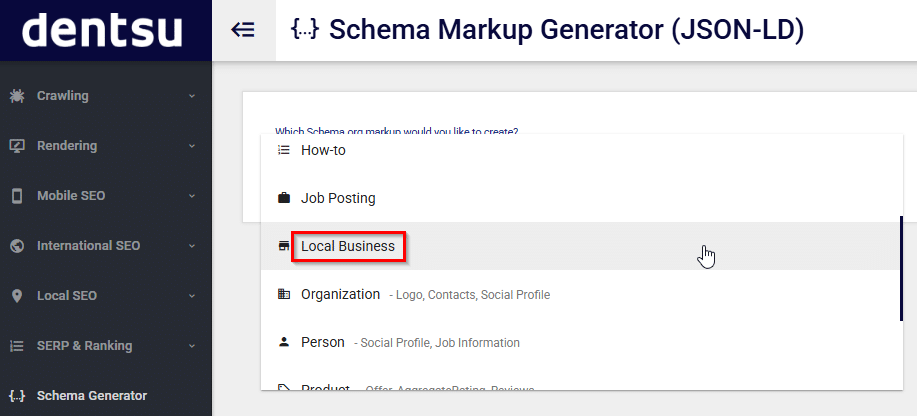Open the Crawling menu section
917x416 pixels.
pyautogui.click(x=106, y=96)
